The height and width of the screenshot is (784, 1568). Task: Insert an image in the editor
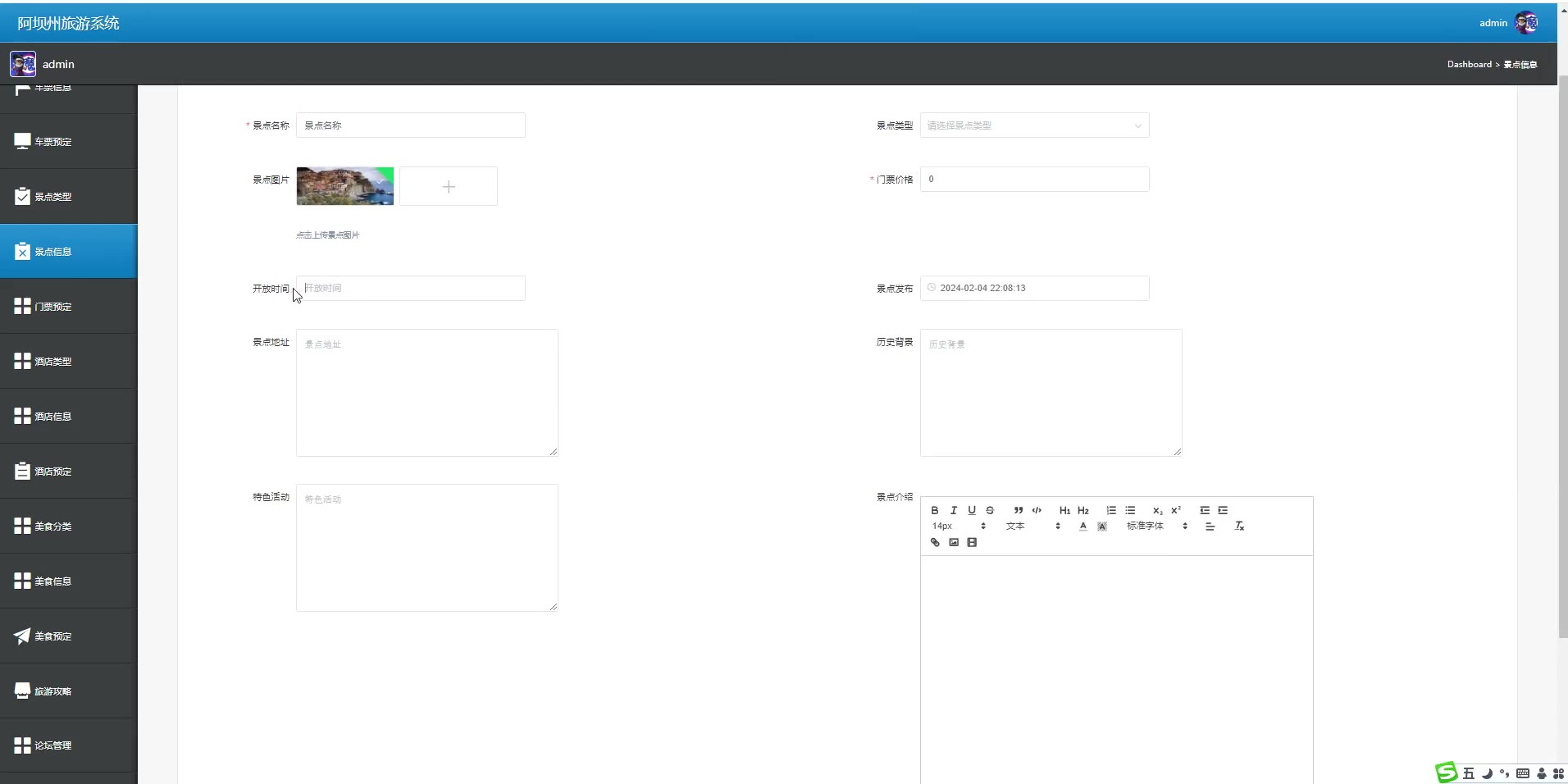954,542
